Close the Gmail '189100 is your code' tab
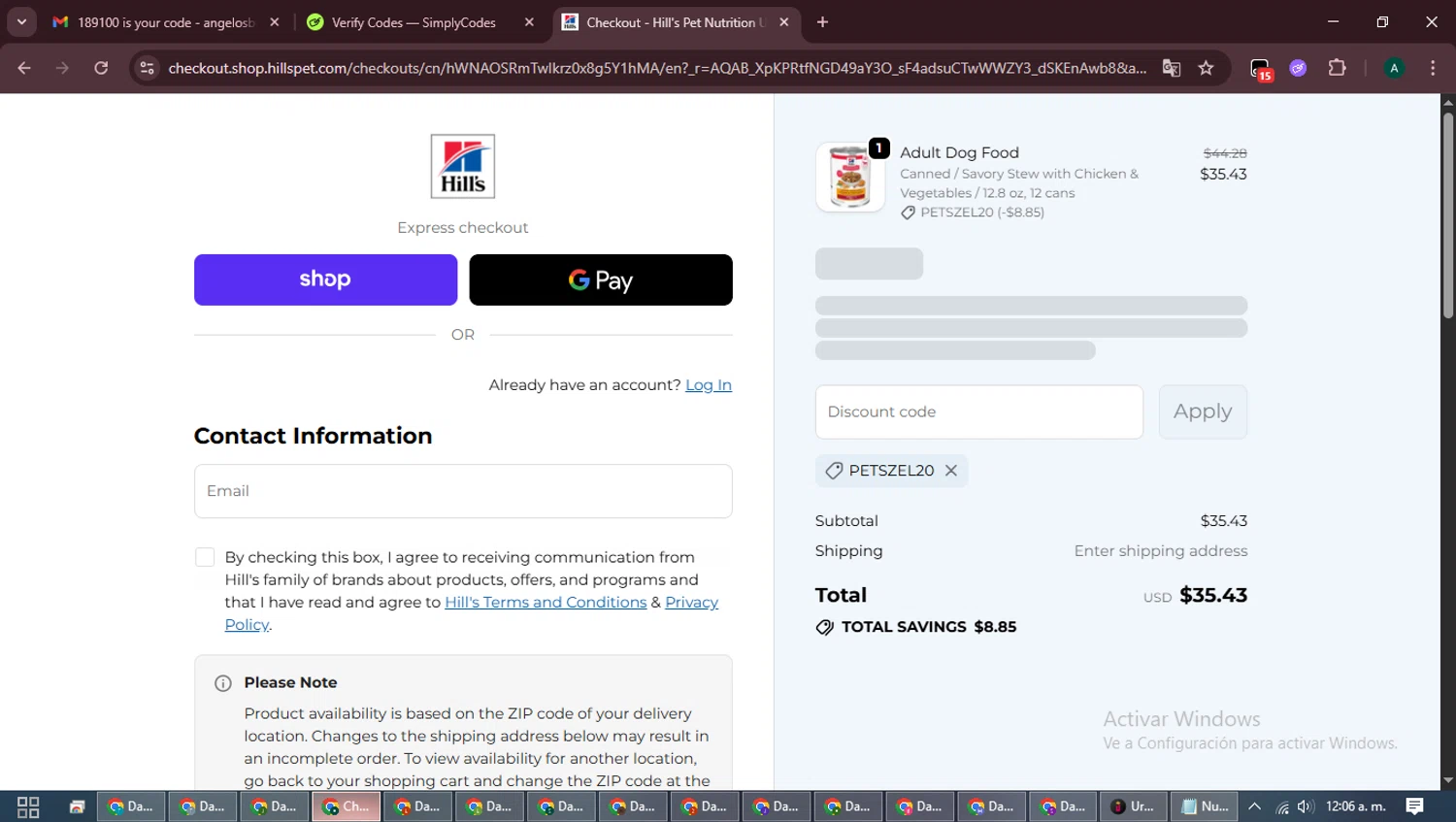This screenshot has width=1456, height=822. point(275,22)
